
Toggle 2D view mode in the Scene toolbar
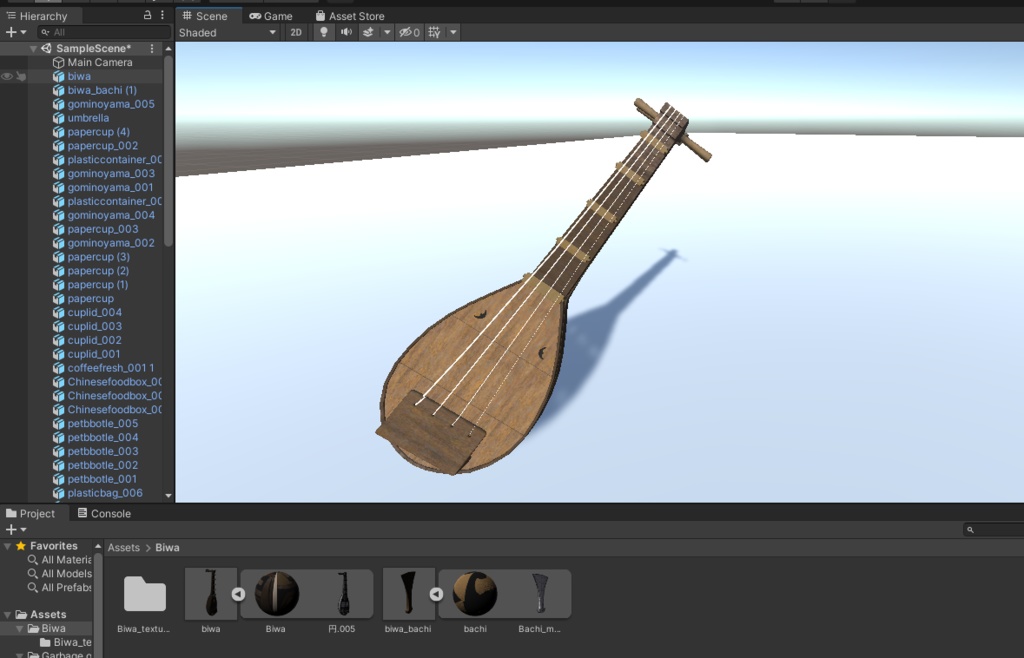click(295, 31)
